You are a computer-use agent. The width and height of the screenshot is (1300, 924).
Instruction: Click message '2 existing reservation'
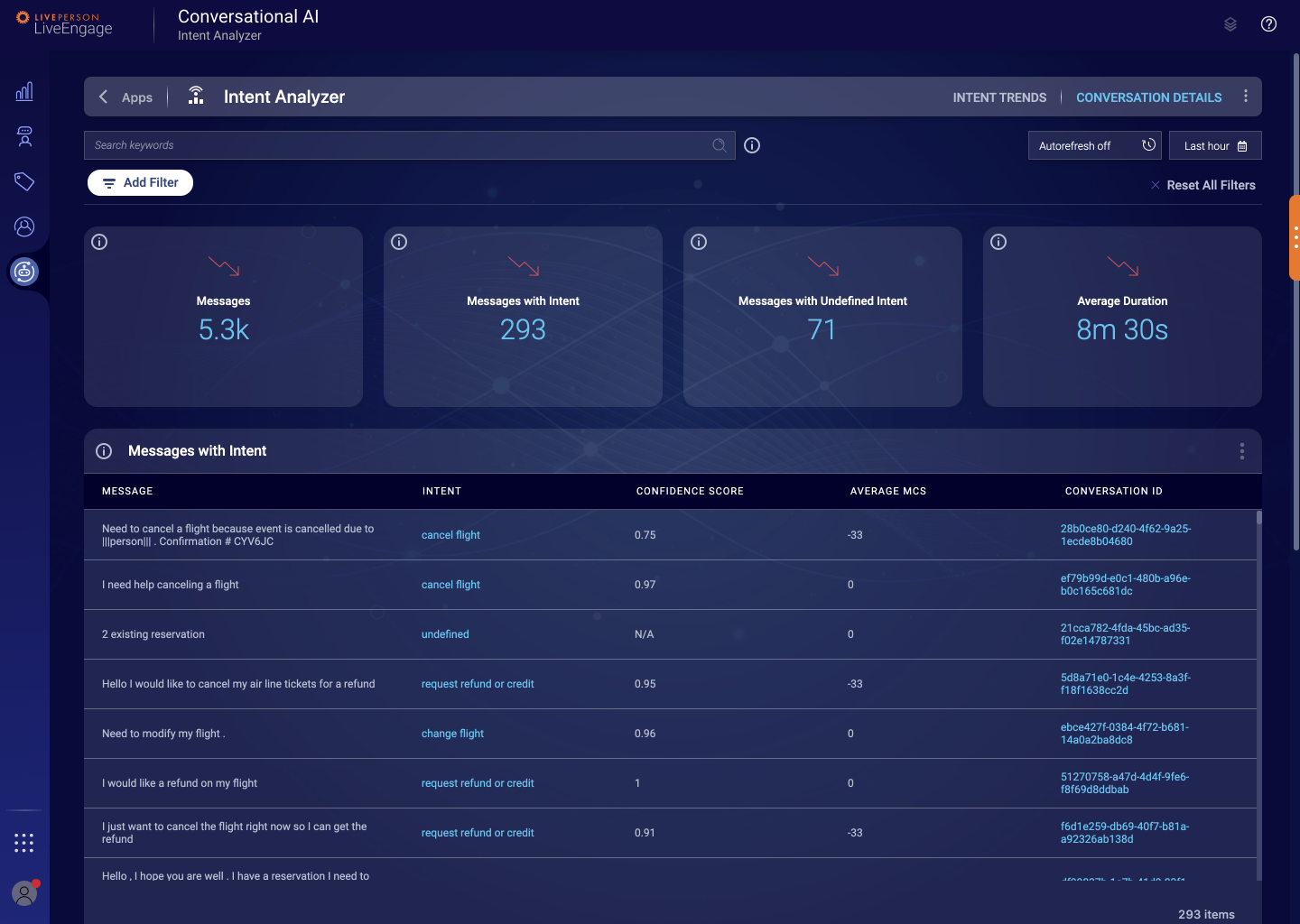pyautogui.click(x=153, y=634)
